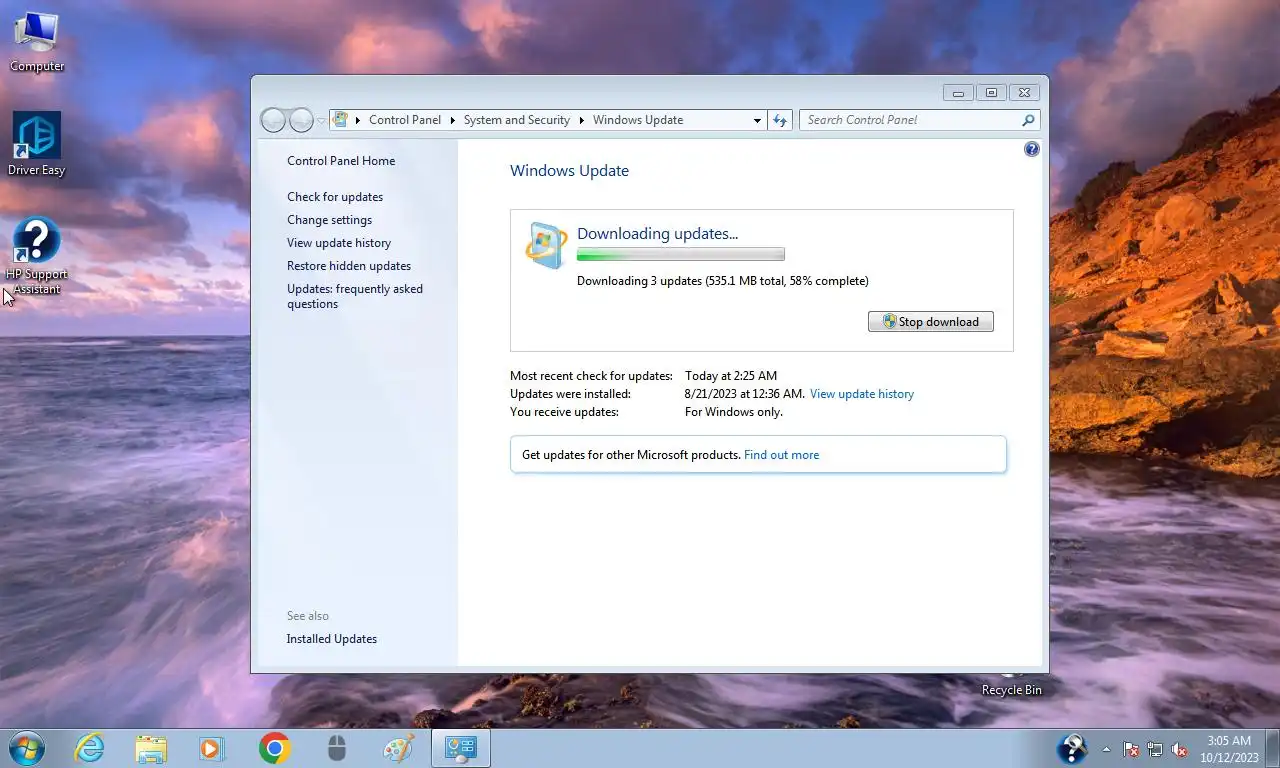Launch Internet Explorer from the taskbar
Viewport: 1280px width, 768px height.
(89, 748)
